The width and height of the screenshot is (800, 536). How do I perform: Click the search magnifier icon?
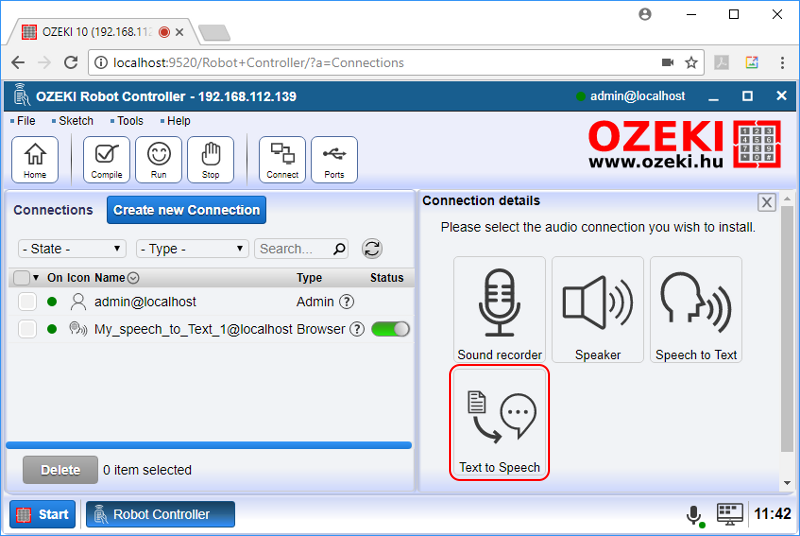tap(339, 249)
